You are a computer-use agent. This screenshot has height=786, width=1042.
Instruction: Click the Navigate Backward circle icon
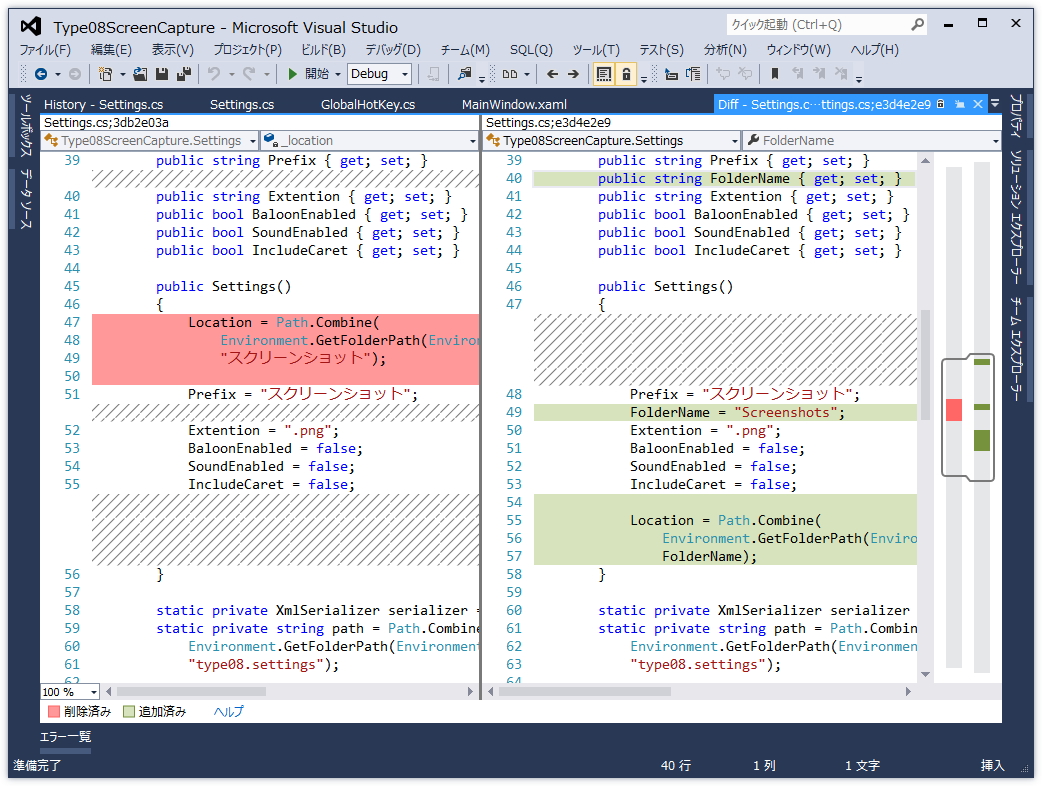coord(41,74)
